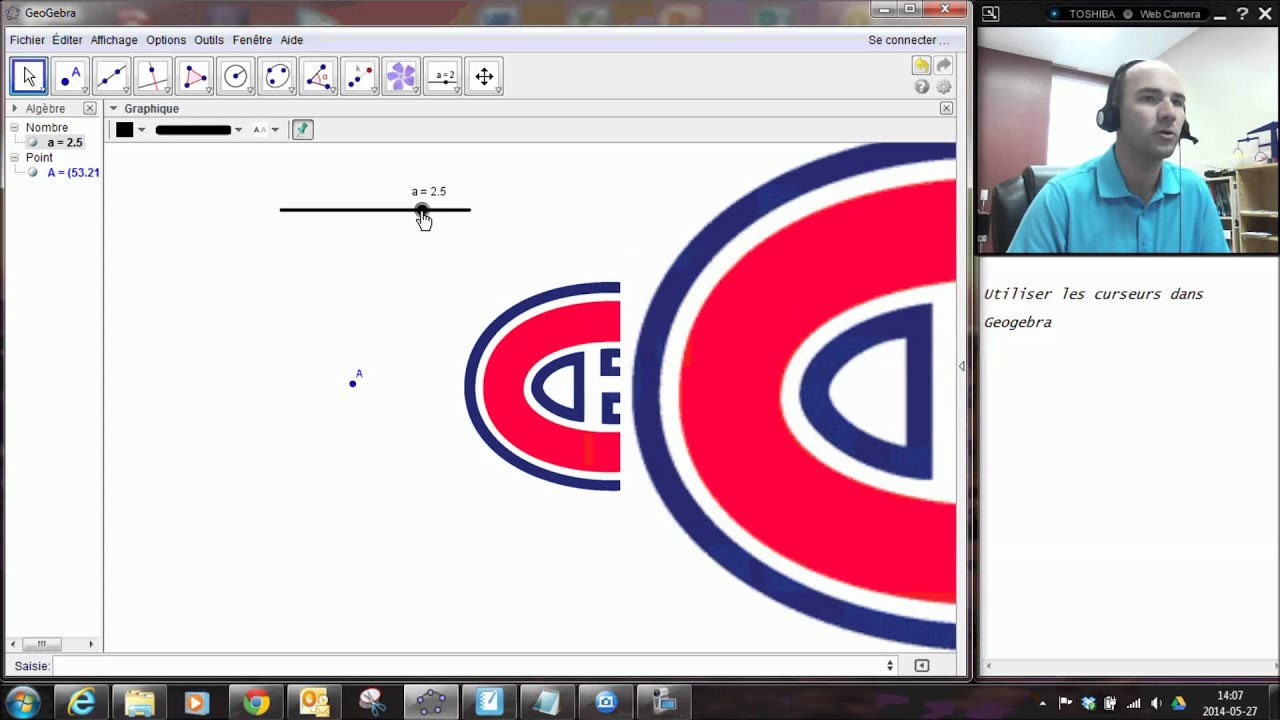Click the Web Camera title label

pyautogui.click(x=1170, y=14)
